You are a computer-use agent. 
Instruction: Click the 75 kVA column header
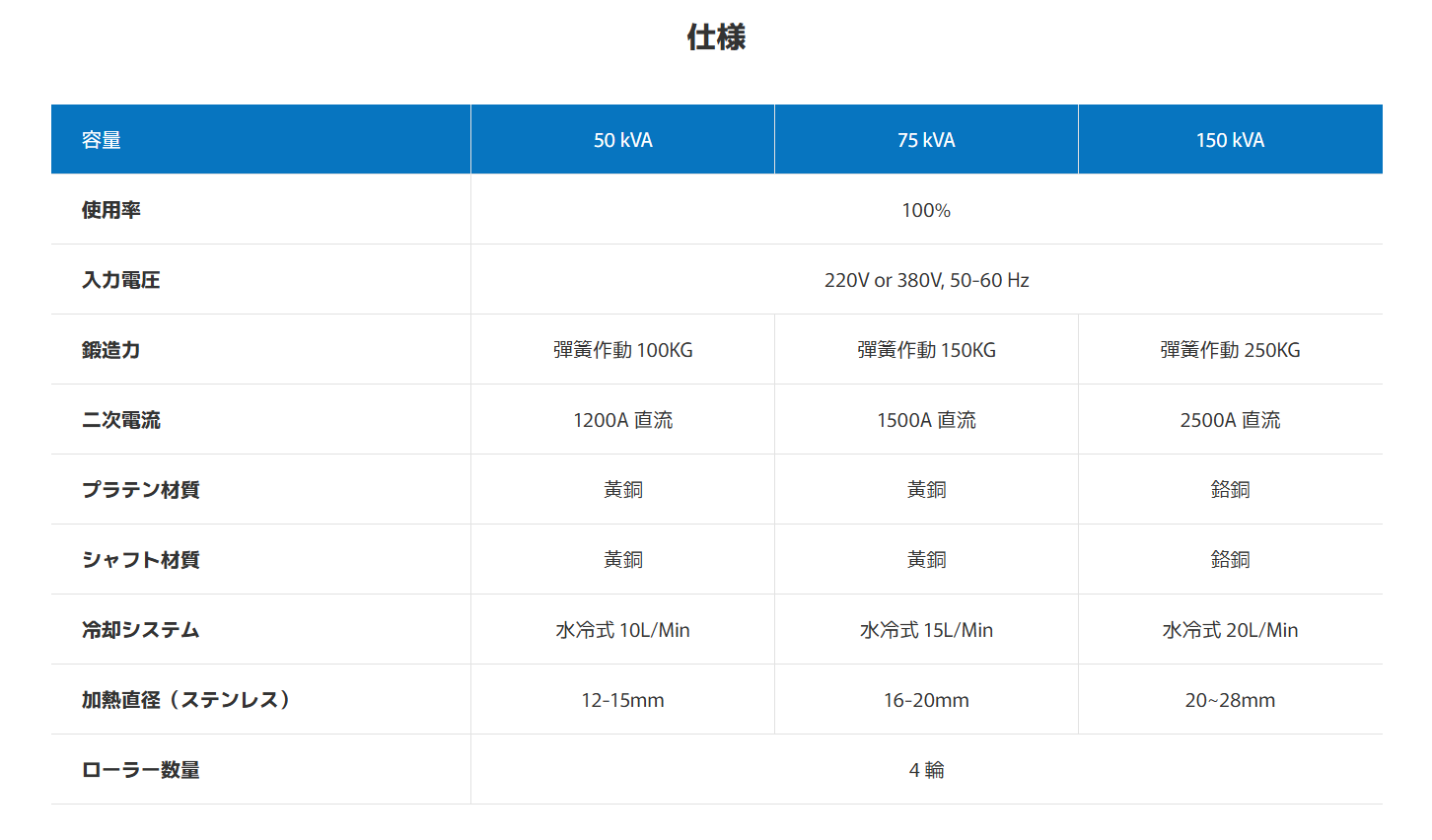(926, 140)
